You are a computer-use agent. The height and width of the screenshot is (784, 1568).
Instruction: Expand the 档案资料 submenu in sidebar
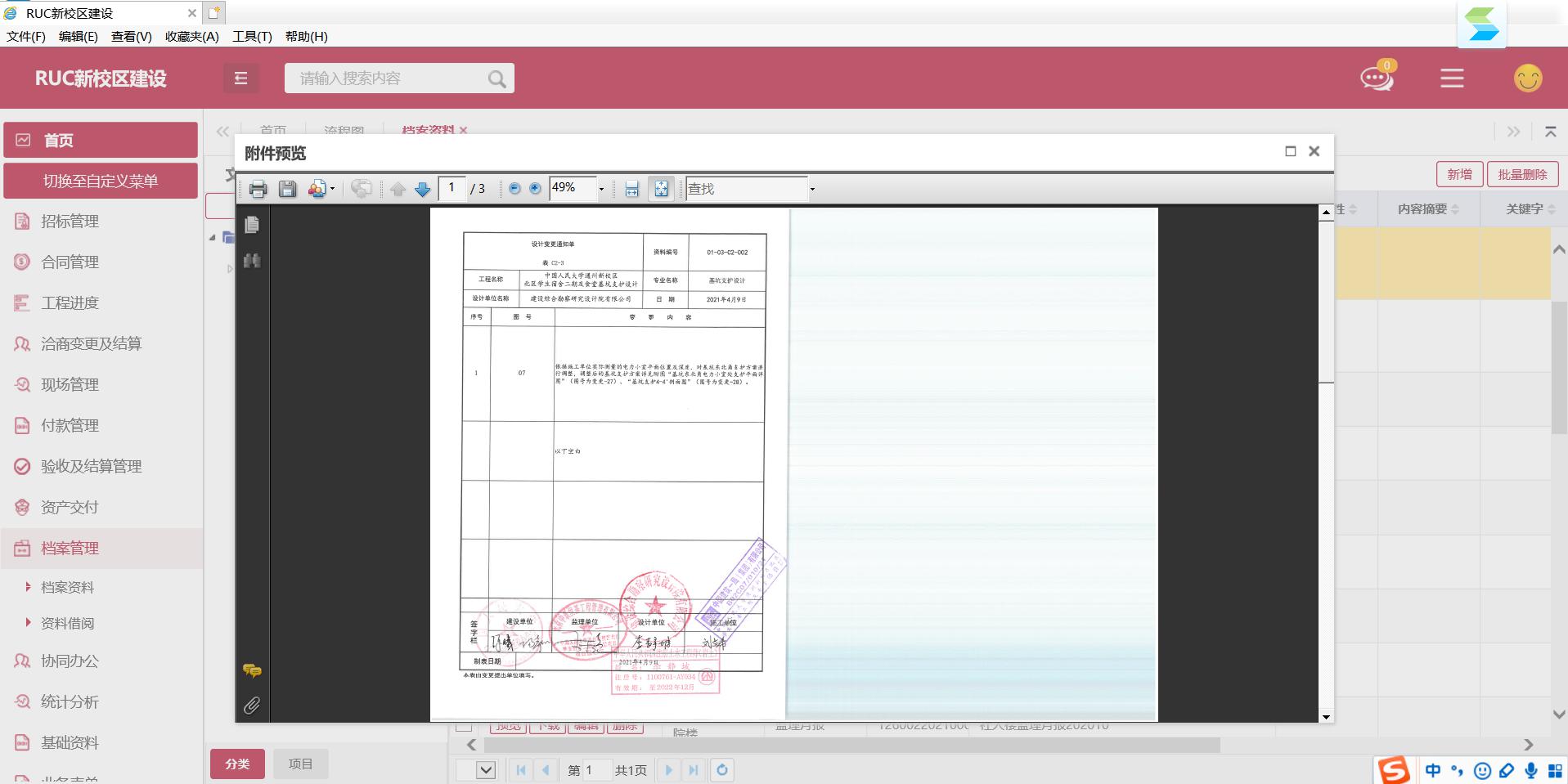[67, 587]
